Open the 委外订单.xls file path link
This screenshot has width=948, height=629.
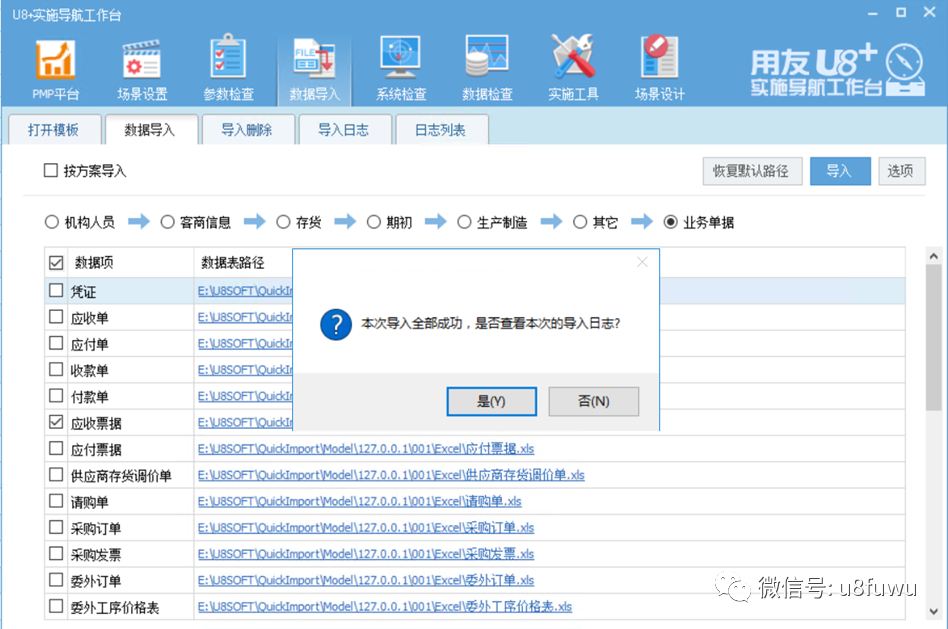pyautogui.click(x=366, y=580)
